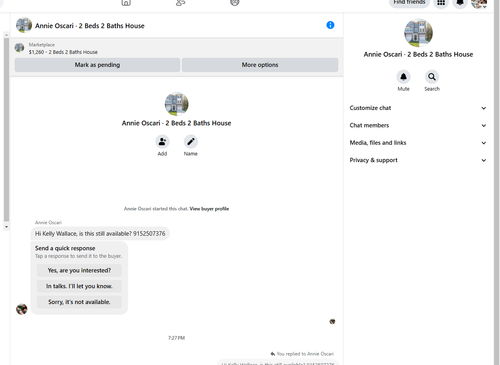Go to Home icon in top navigation
Viewport: 500px width, 365px height.
(x=126, y=3)
